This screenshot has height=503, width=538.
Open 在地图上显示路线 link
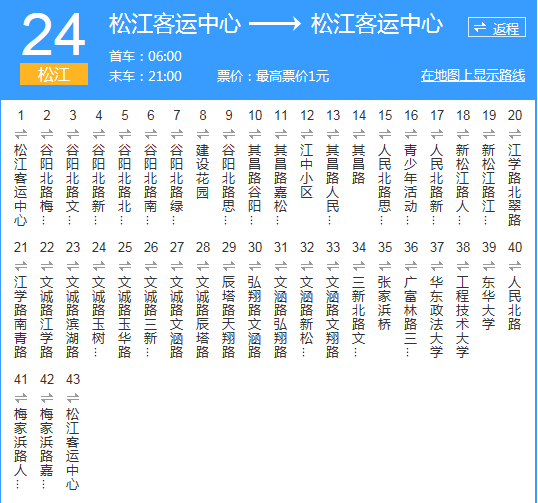[x=473, y=75]
